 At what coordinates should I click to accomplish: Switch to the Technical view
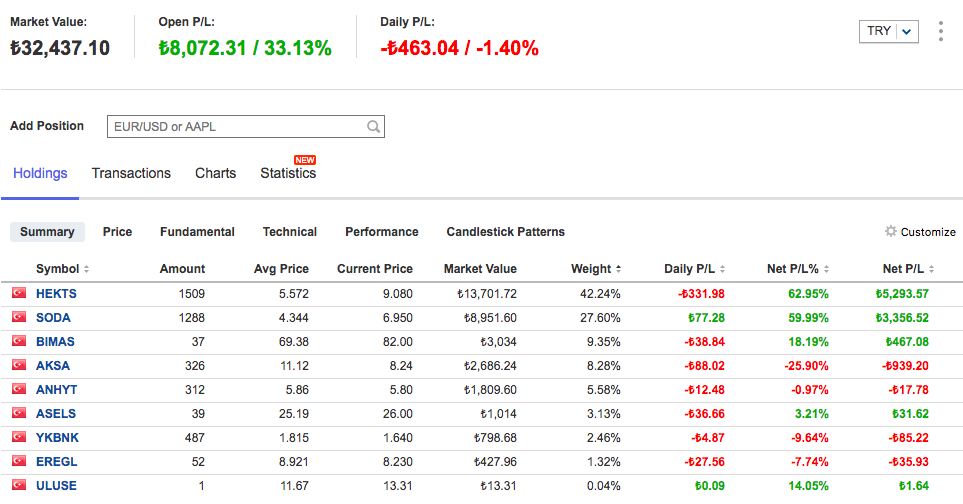coord(289,232)
